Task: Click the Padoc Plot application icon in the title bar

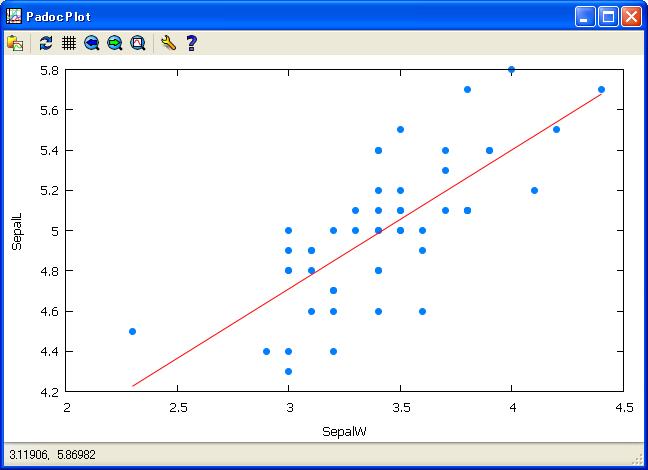Action: [x=13, y=16]
